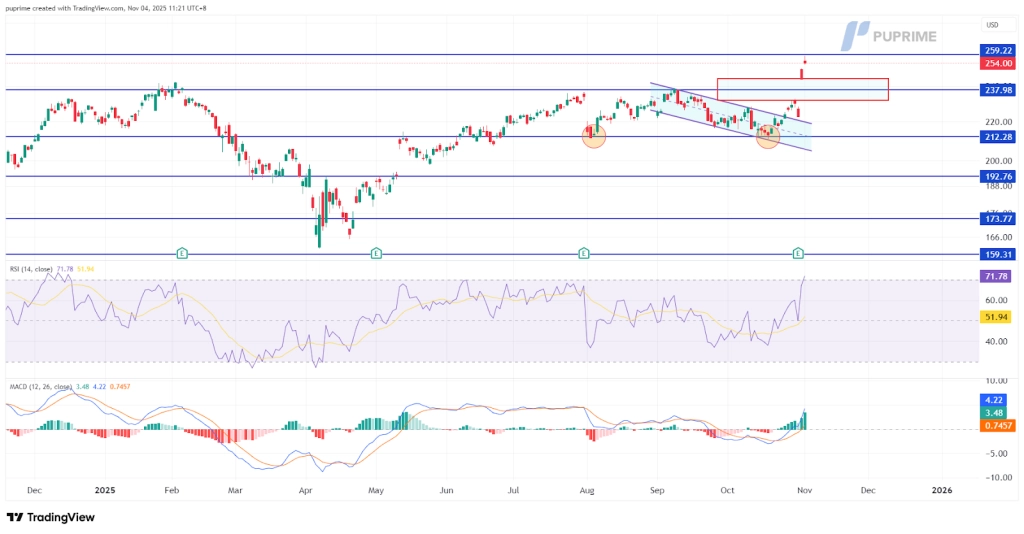The image size is (1024, 534).
Task: Click the MACD (12, 26, close) legend
Action: [40, 386]
